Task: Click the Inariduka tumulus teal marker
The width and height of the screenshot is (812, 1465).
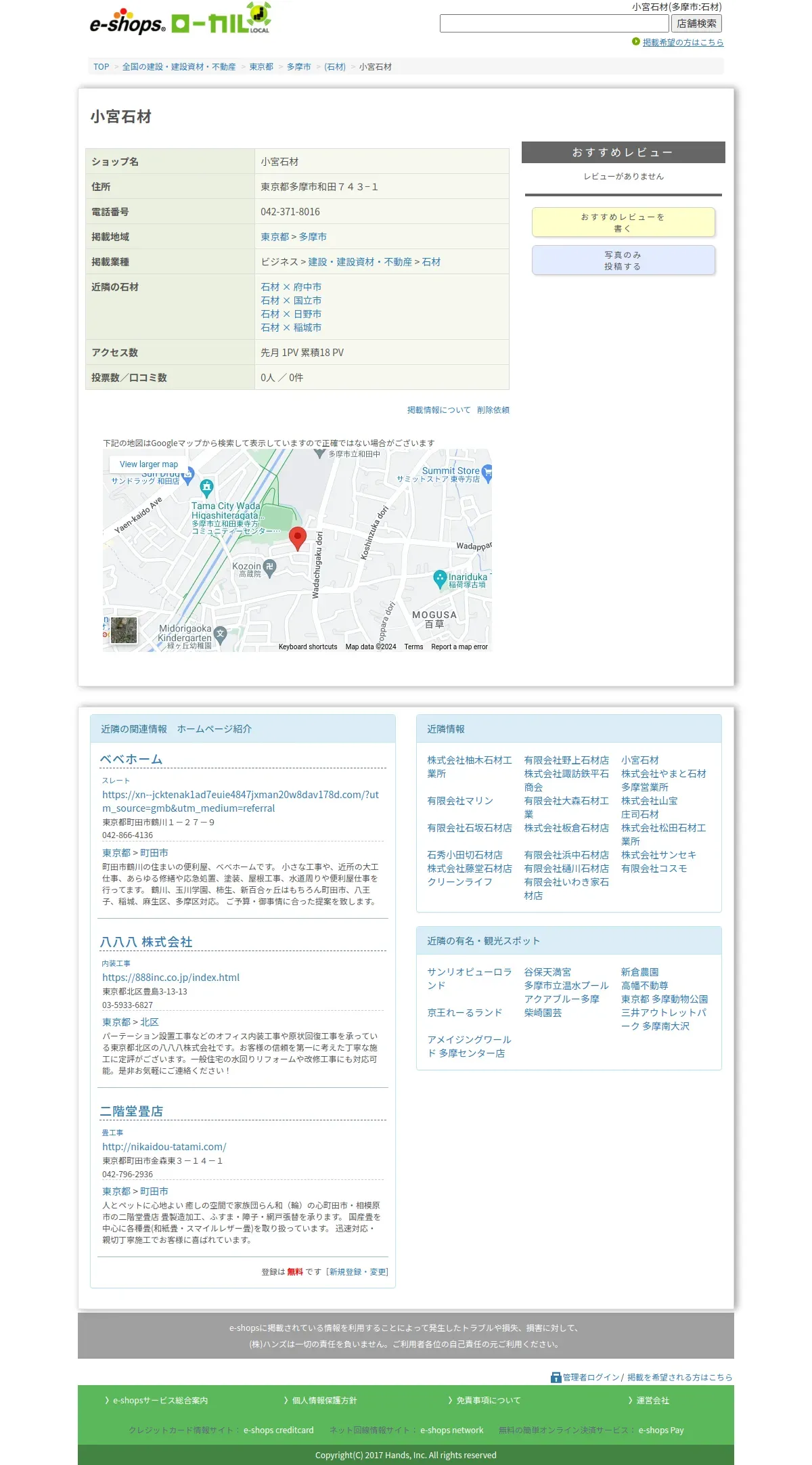Action: [440, 579]
